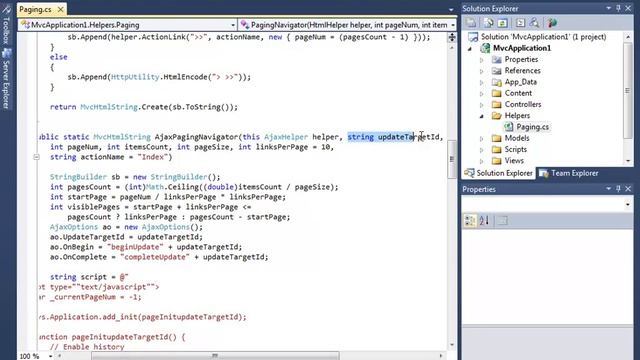Expand the Content folder
Image resolution: width=640 pixels, height=360 pixels.
coord(482,93)
